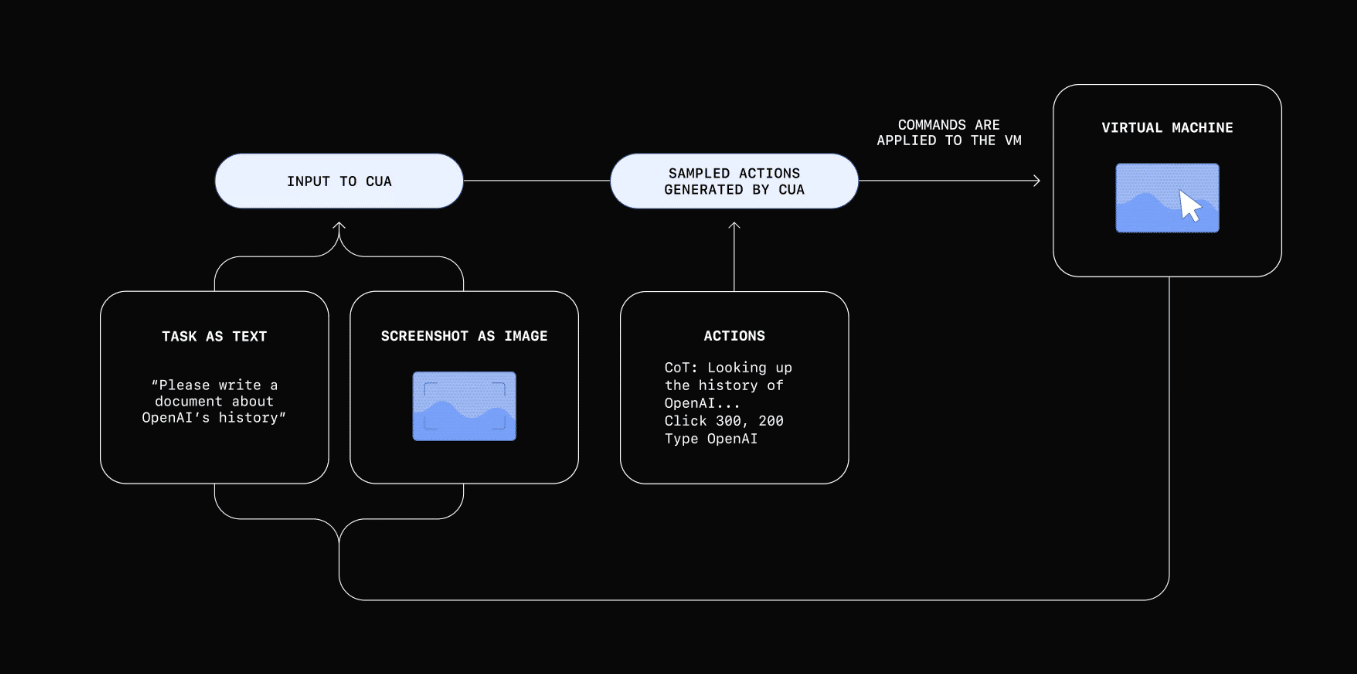The height and width of the screenshot is (674, 1357).
Task: Select the CoT: Looking up text line
Action: [728, 368]
